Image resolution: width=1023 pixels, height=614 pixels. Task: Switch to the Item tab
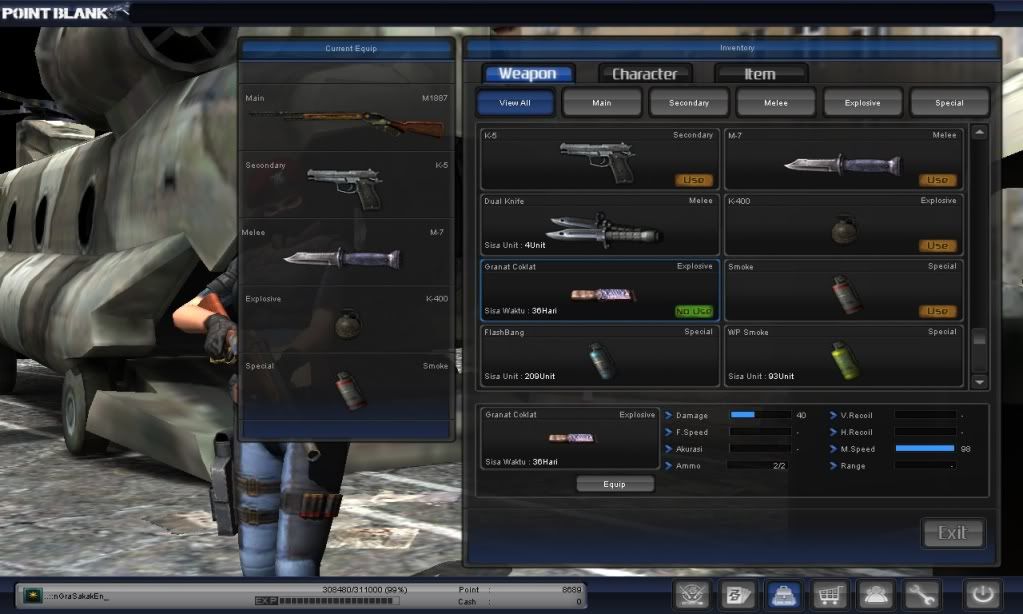pos(760,74)
